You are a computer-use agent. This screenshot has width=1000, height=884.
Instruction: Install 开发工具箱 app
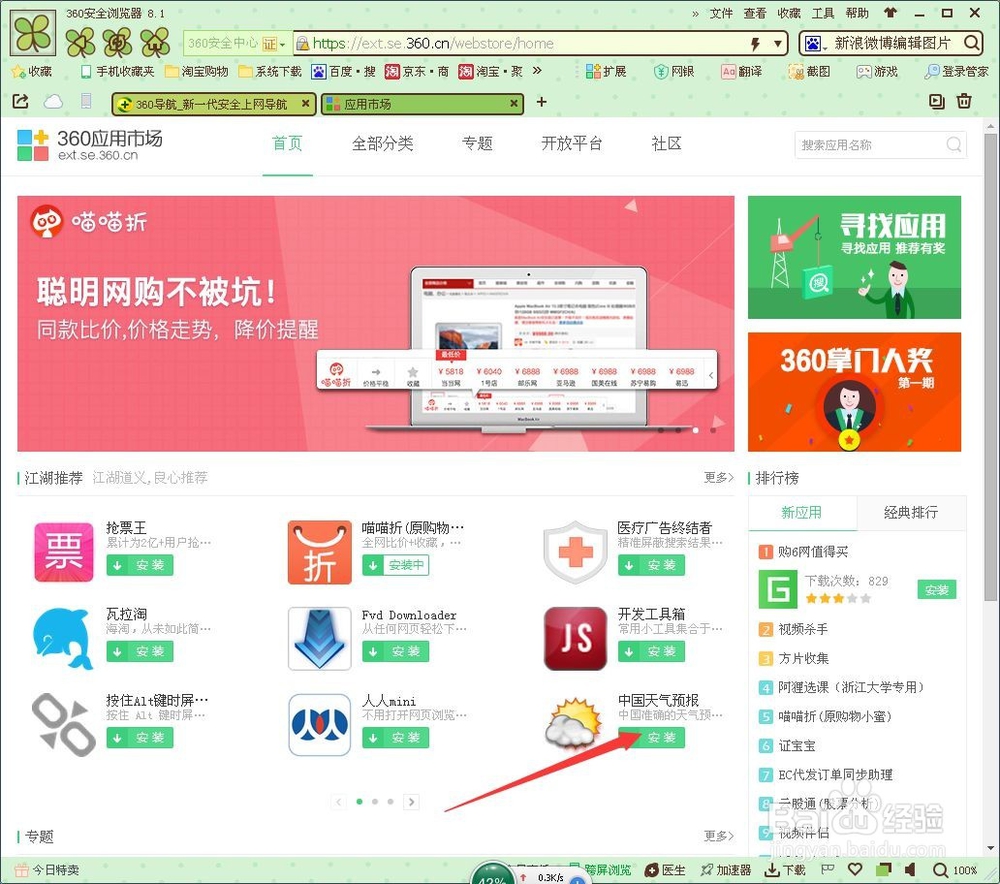coord(651,651)
